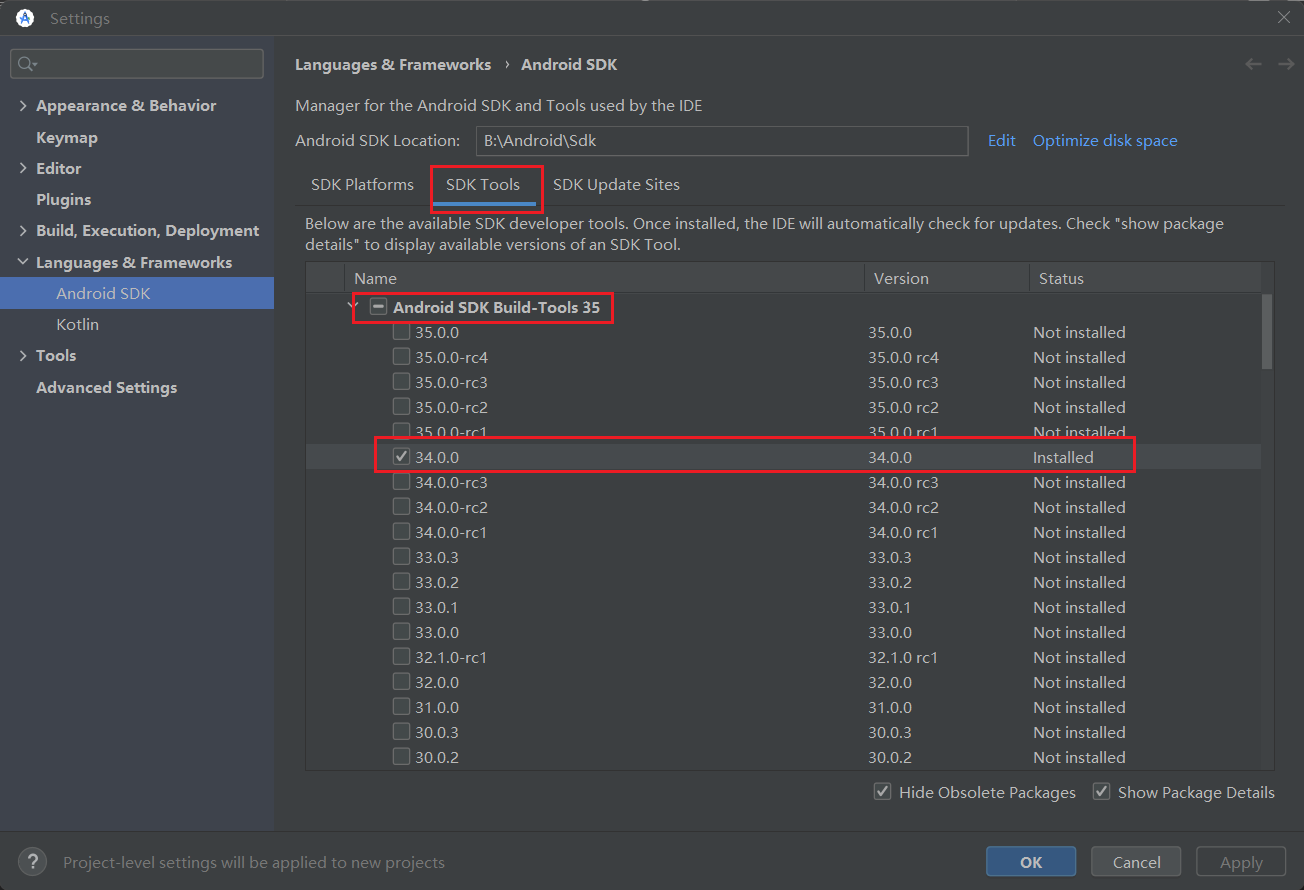
Task: Expand Appearance & Behavior section
Action: (x=23, y=105)
